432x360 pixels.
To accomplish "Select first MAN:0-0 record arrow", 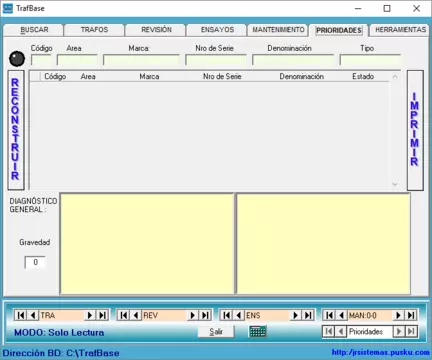I will coord(329,315).
